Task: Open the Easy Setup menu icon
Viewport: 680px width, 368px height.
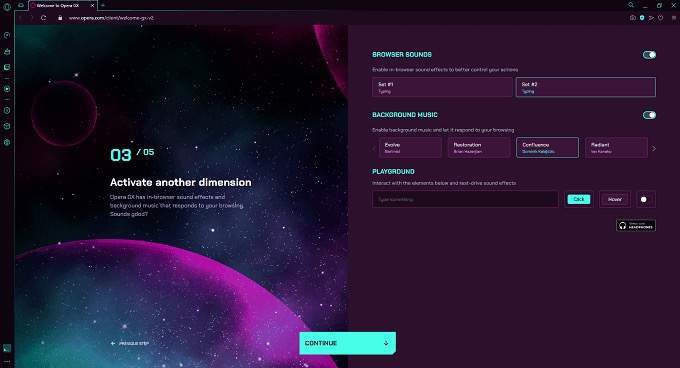Action: click(673, 18)
